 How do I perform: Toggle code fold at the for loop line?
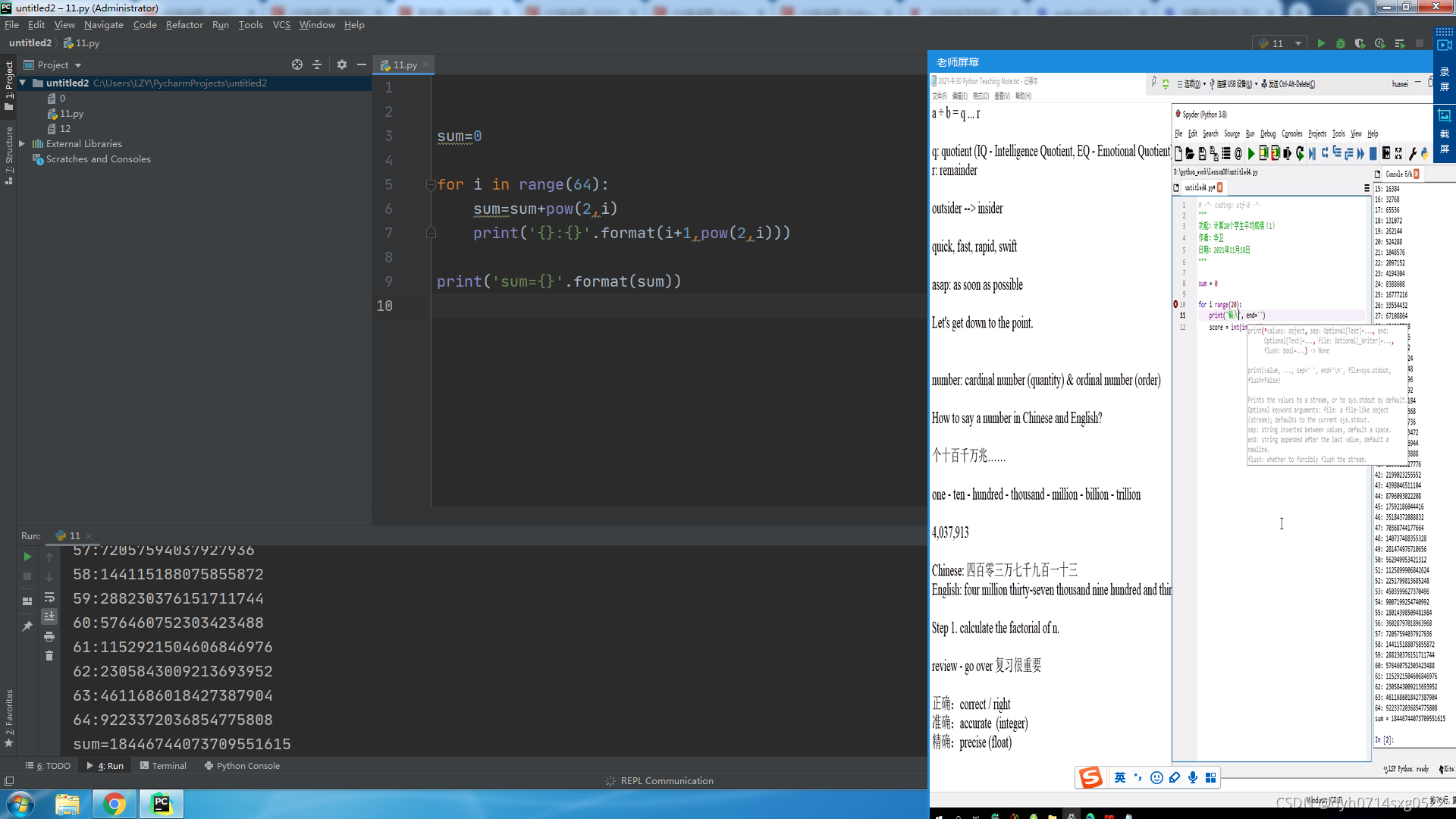pos(431,184)
